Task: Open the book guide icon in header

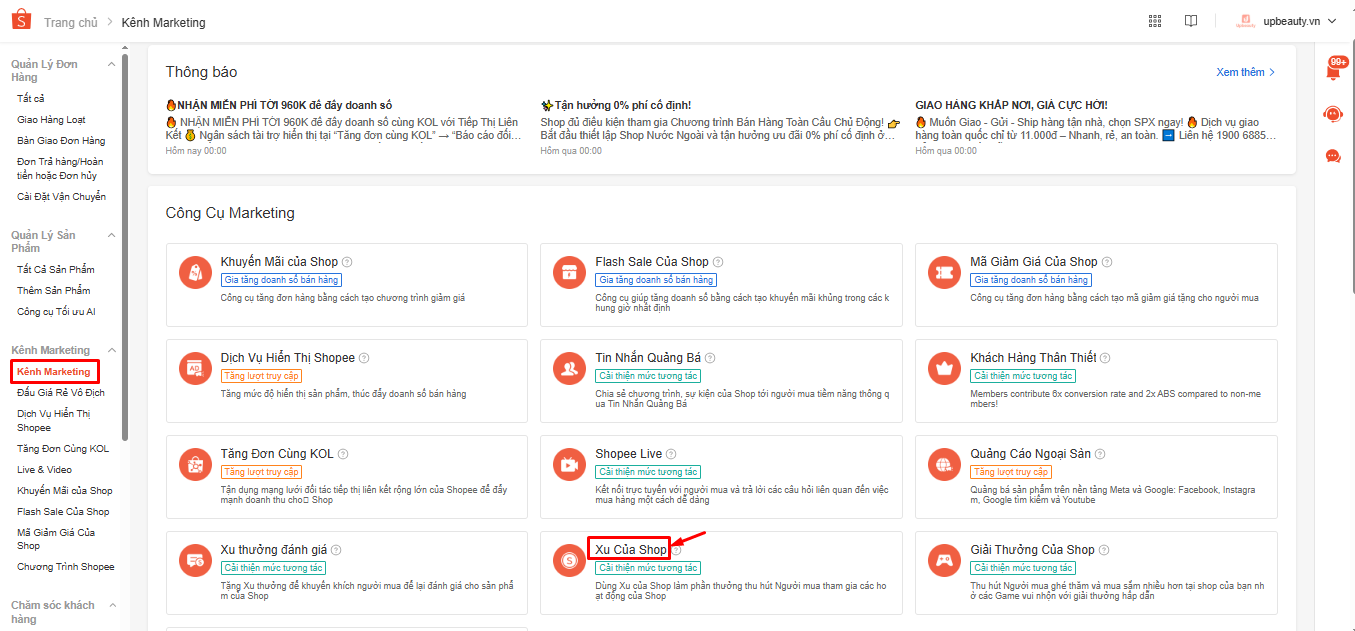Action: tap(1190, 21)
